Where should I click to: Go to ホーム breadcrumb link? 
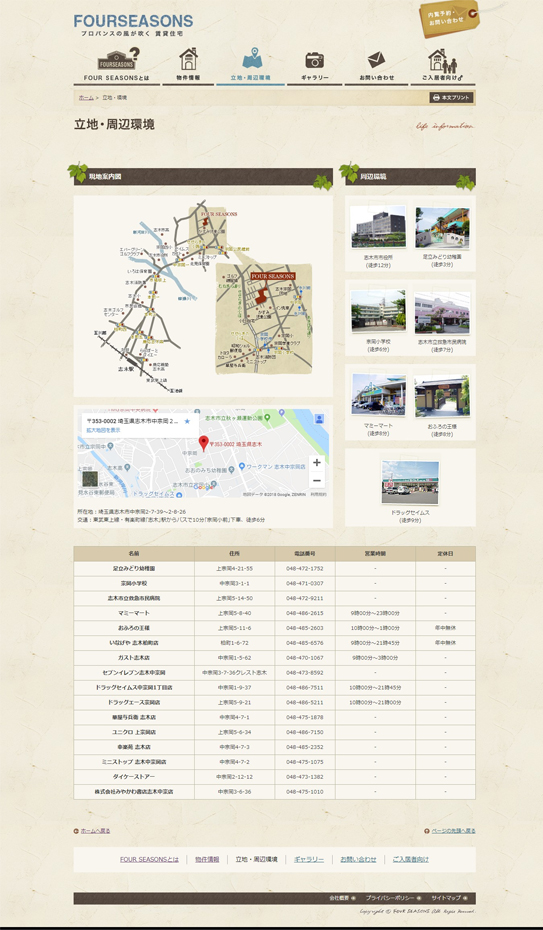[85, 97]
